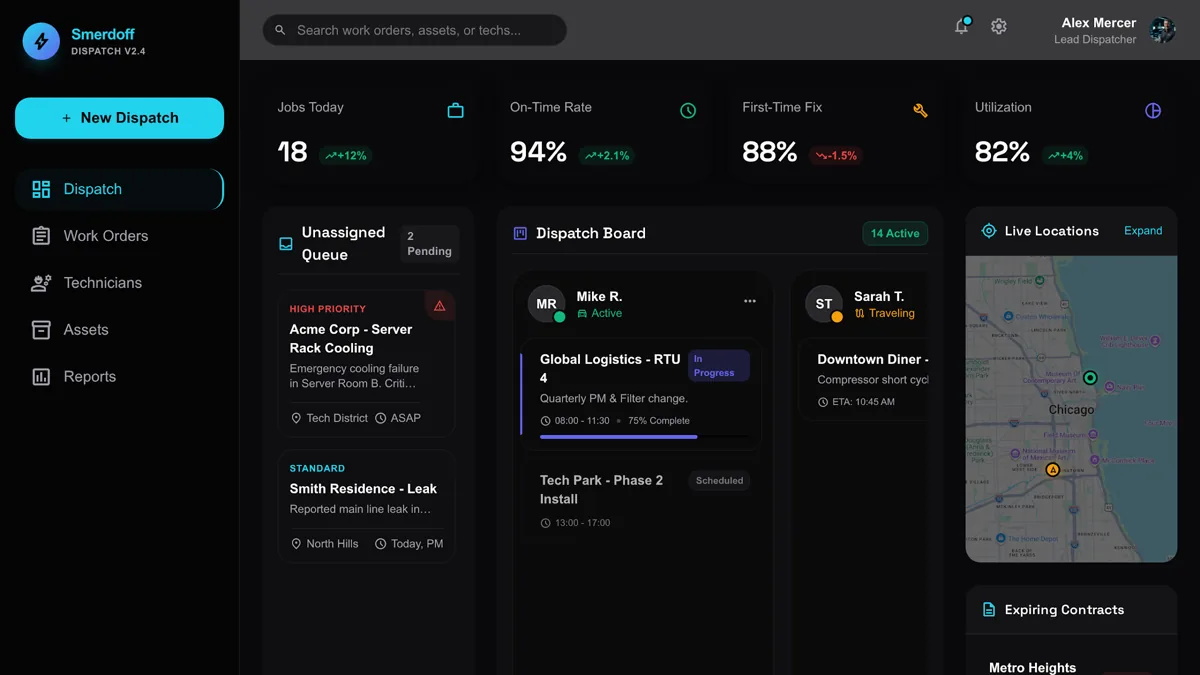
Task: Click the Today, PM clock icon
Action: [380, 544]
